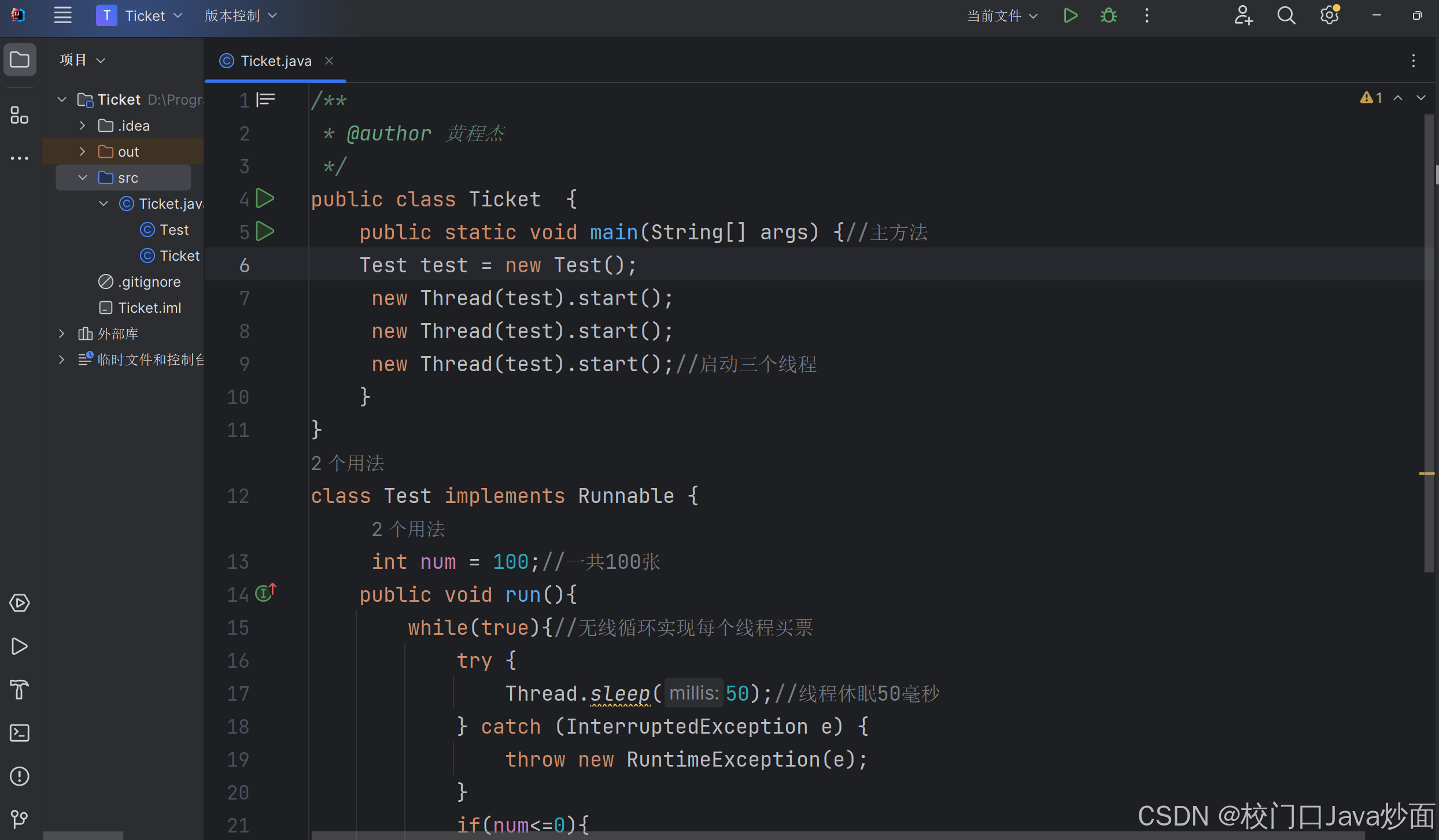Click implements-method gutter marker on line 14

point(265,593)
